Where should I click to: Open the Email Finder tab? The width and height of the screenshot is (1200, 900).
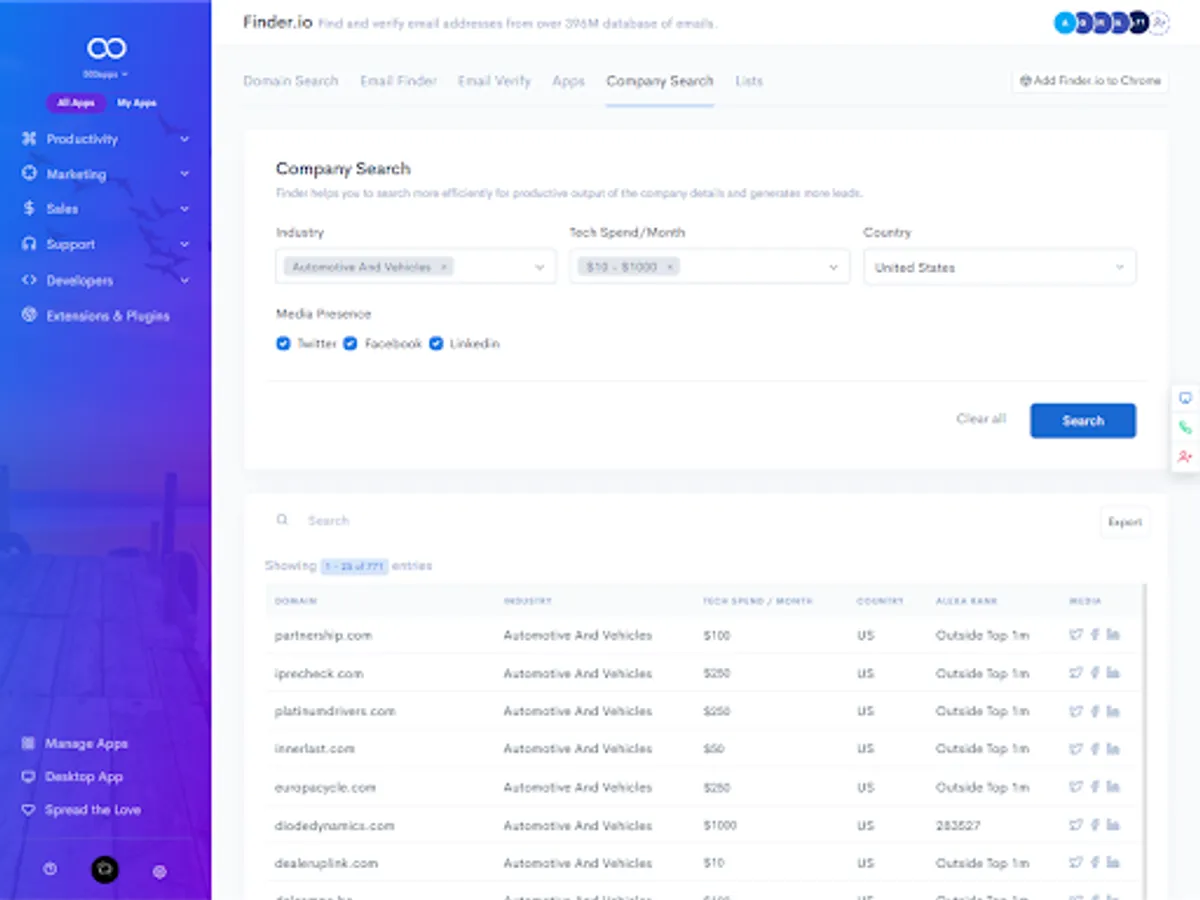click(x=398, y=81)
